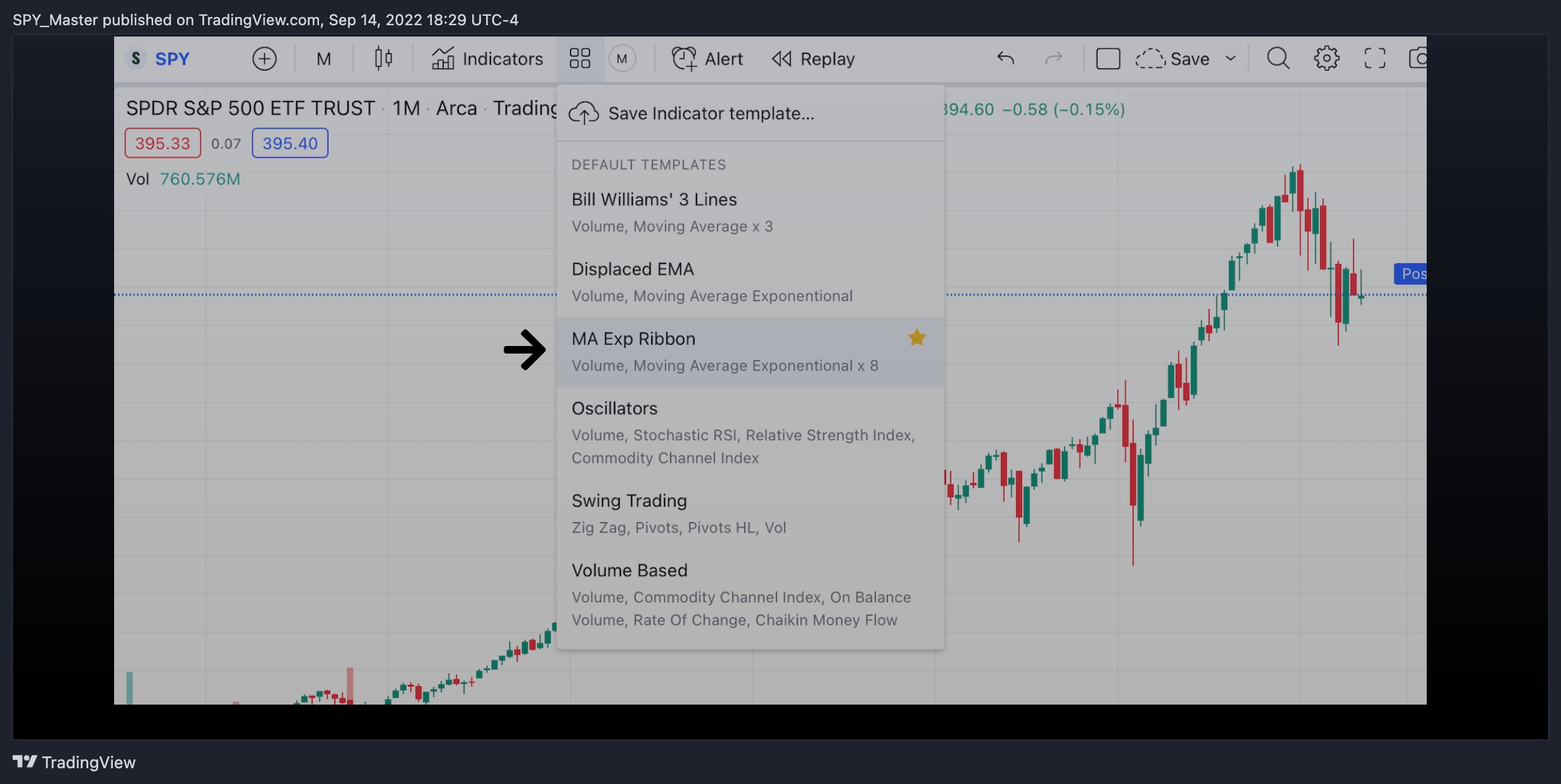Click the 0.07 spread value
The width and height of the screenshot is (1561, 784).
pyautogui.click(x=226, y=144)
